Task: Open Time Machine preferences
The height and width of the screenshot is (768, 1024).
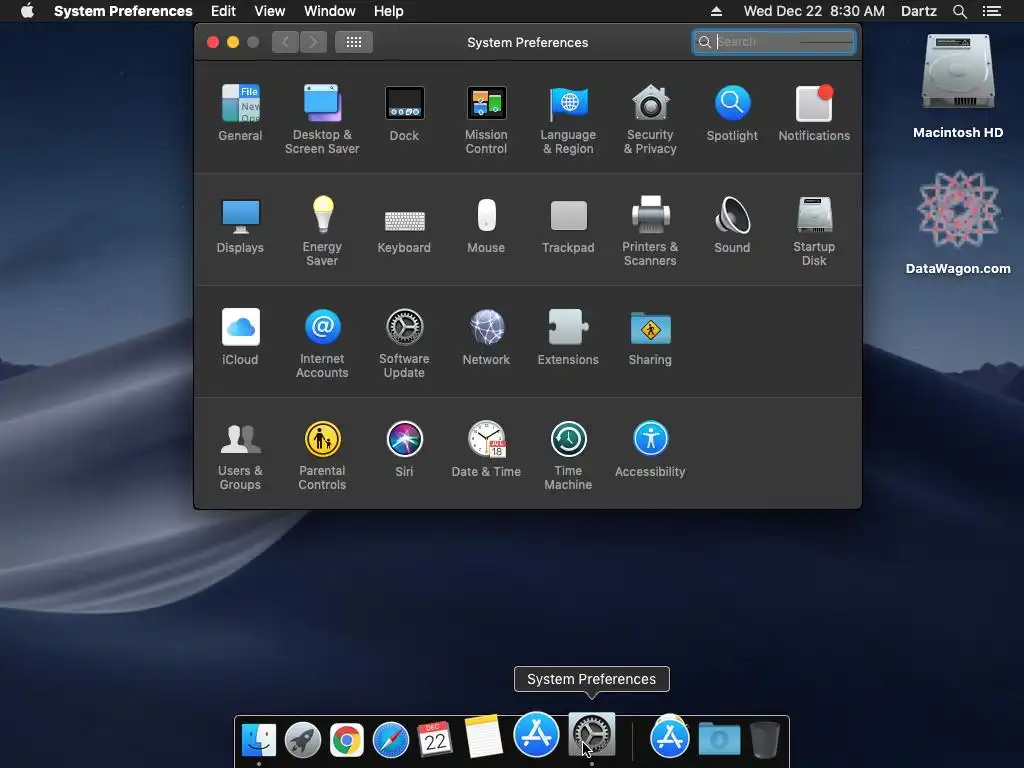Action: click(x=568, y=456)
